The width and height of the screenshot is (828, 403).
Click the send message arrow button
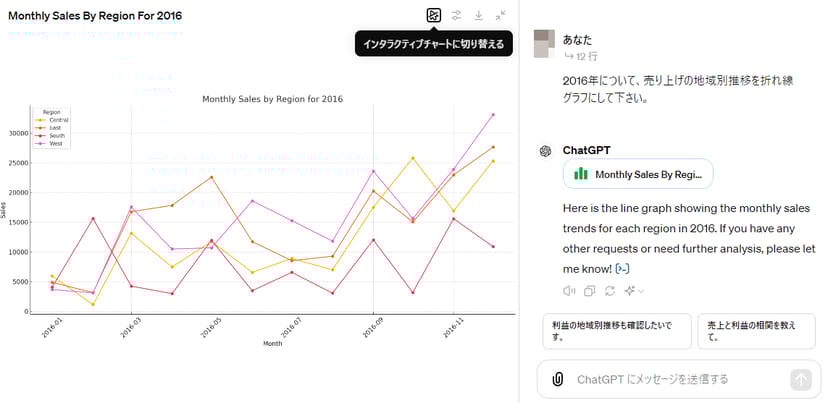pyautogui.click(x=800, y=379)
